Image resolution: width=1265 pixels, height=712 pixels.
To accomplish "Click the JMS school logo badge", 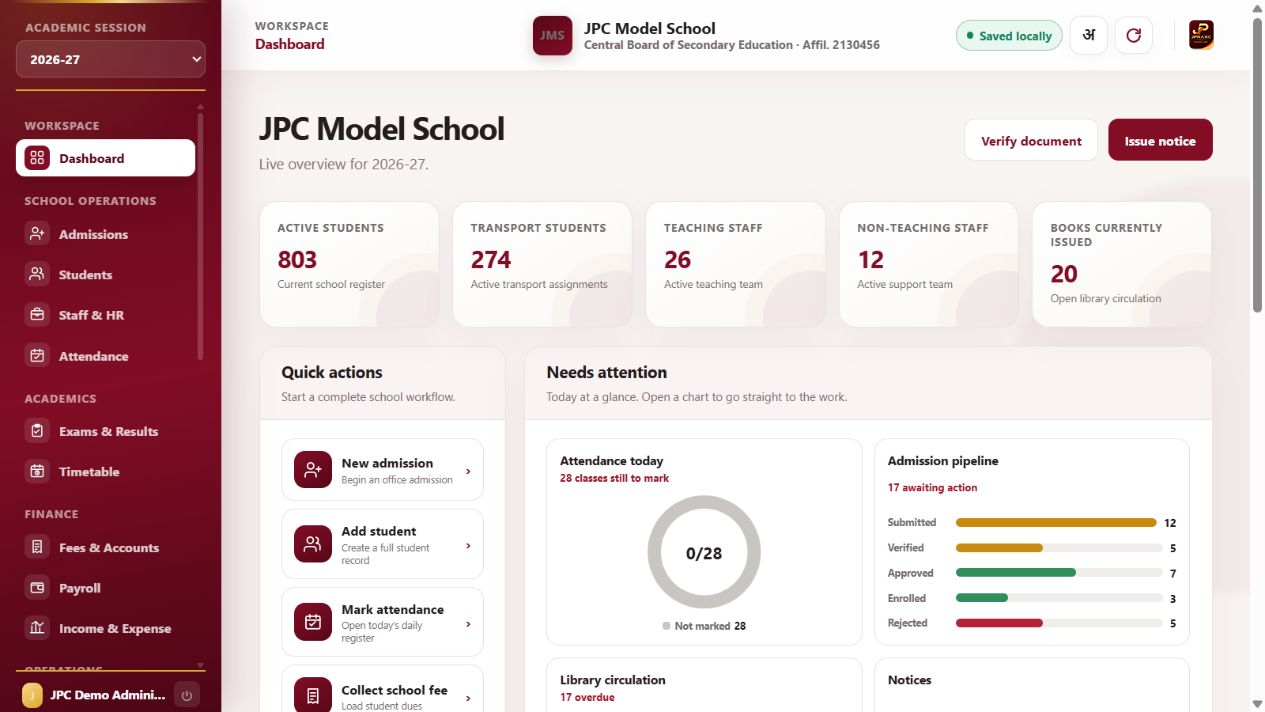I will pos(552,35).
